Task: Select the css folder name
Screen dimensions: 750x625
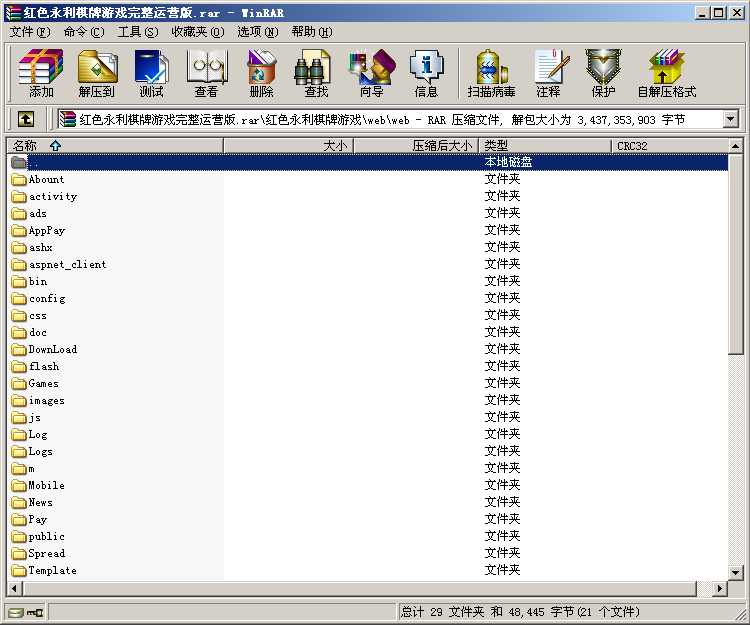Action: [x=38, y=316]
